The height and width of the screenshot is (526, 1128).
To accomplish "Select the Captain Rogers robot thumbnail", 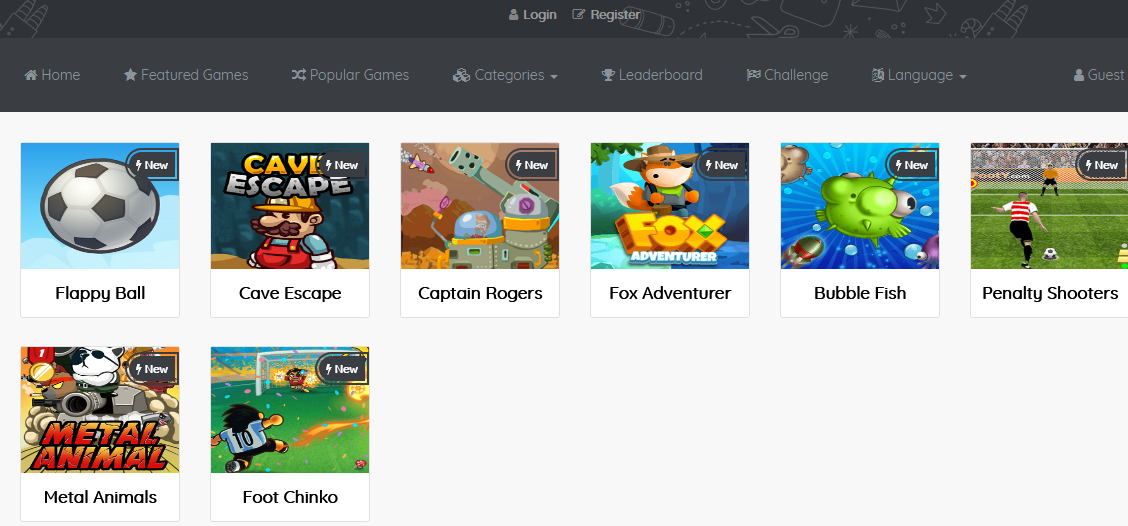I will click(480, 206).
